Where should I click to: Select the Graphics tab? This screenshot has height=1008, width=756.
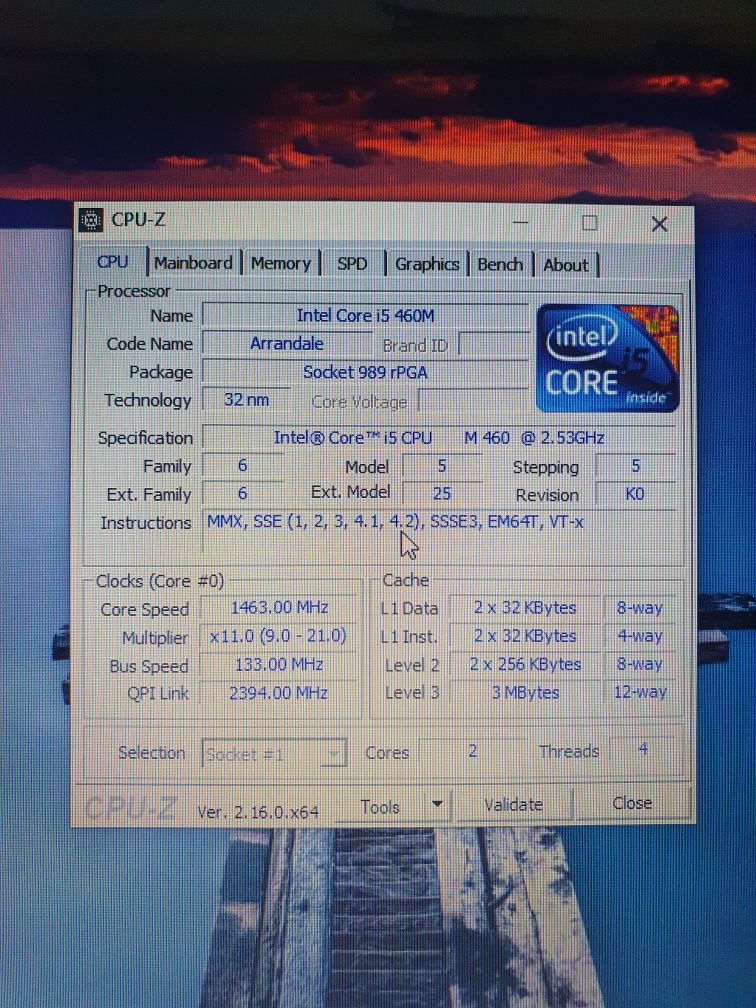427,264
